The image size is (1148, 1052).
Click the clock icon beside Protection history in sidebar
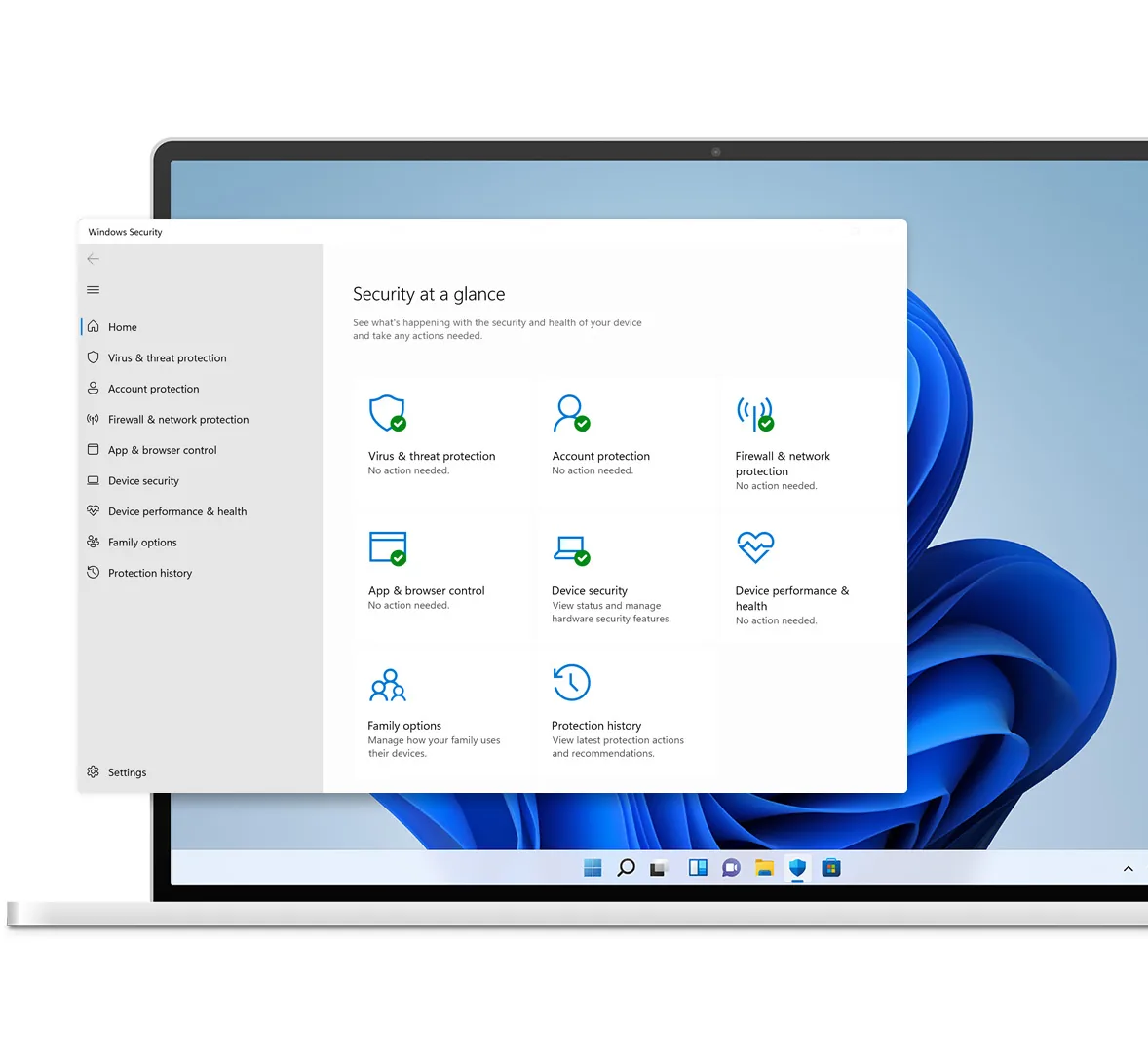coord(93,572)
